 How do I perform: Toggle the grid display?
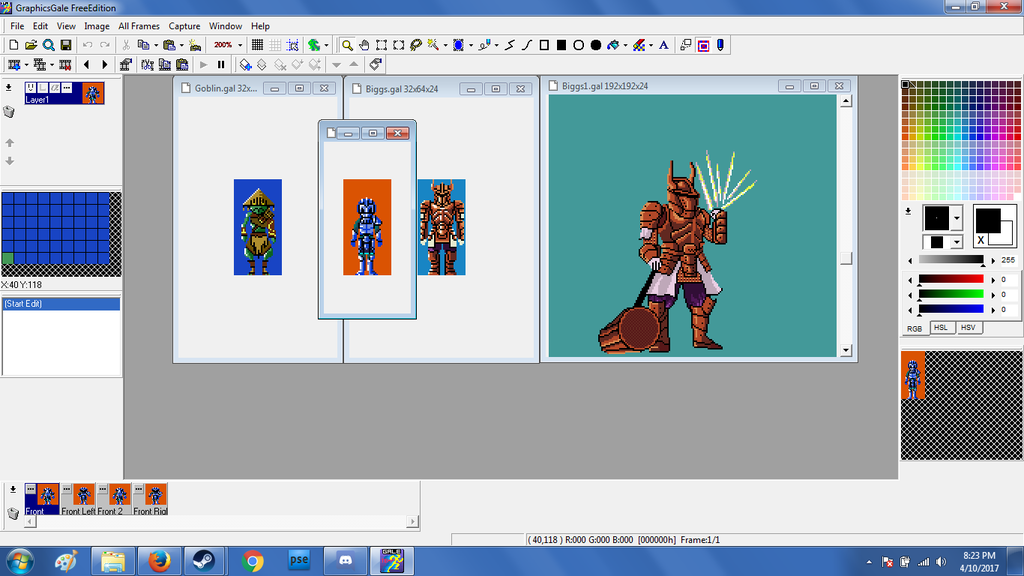[257, 45]
